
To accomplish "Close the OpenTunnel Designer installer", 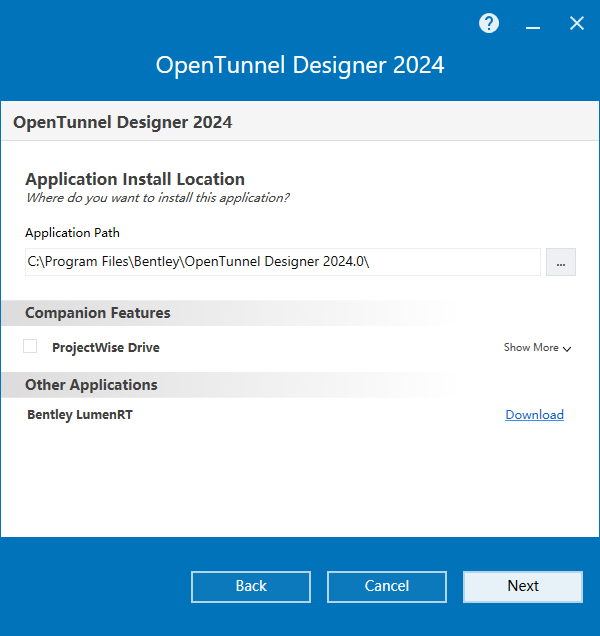I will click(576, 24).
